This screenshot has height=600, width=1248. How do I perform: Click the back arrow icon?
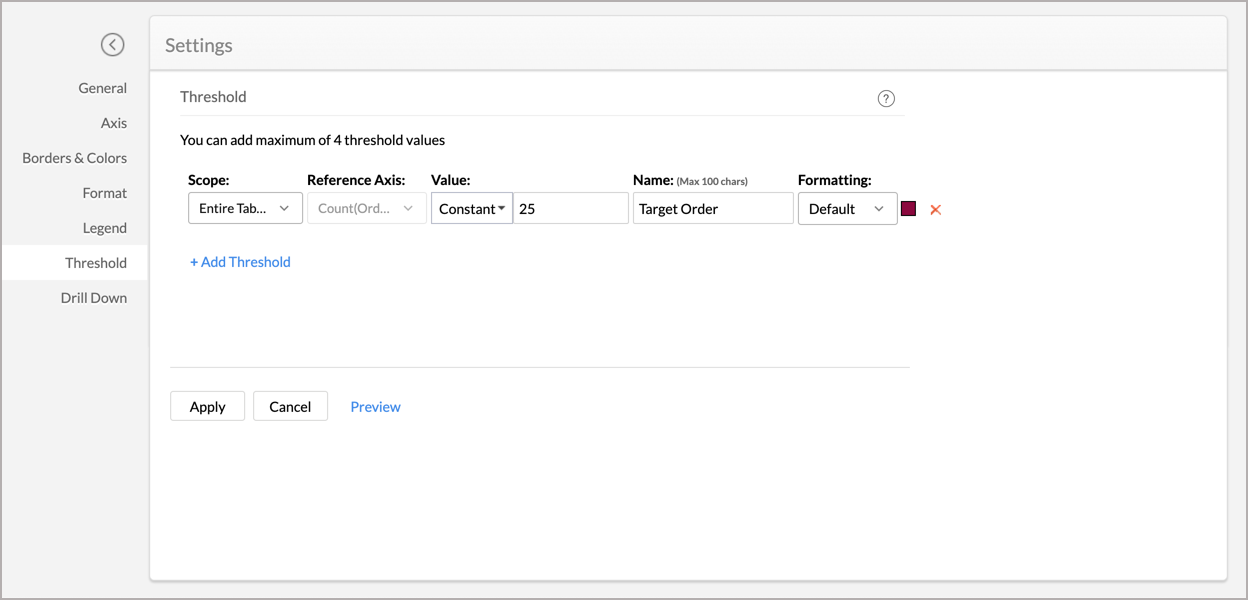coord(113,45)
